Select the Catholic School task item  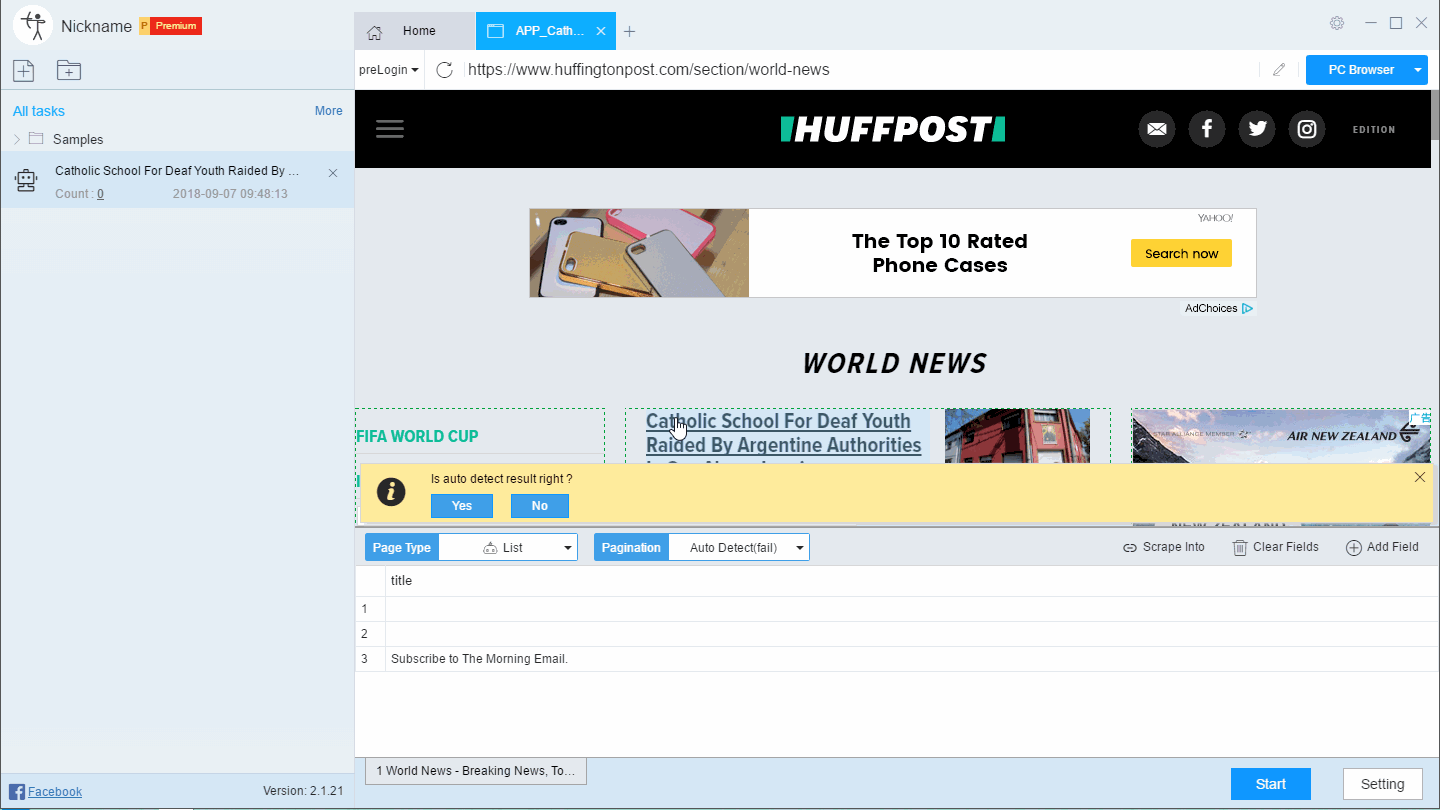point(177,180)
